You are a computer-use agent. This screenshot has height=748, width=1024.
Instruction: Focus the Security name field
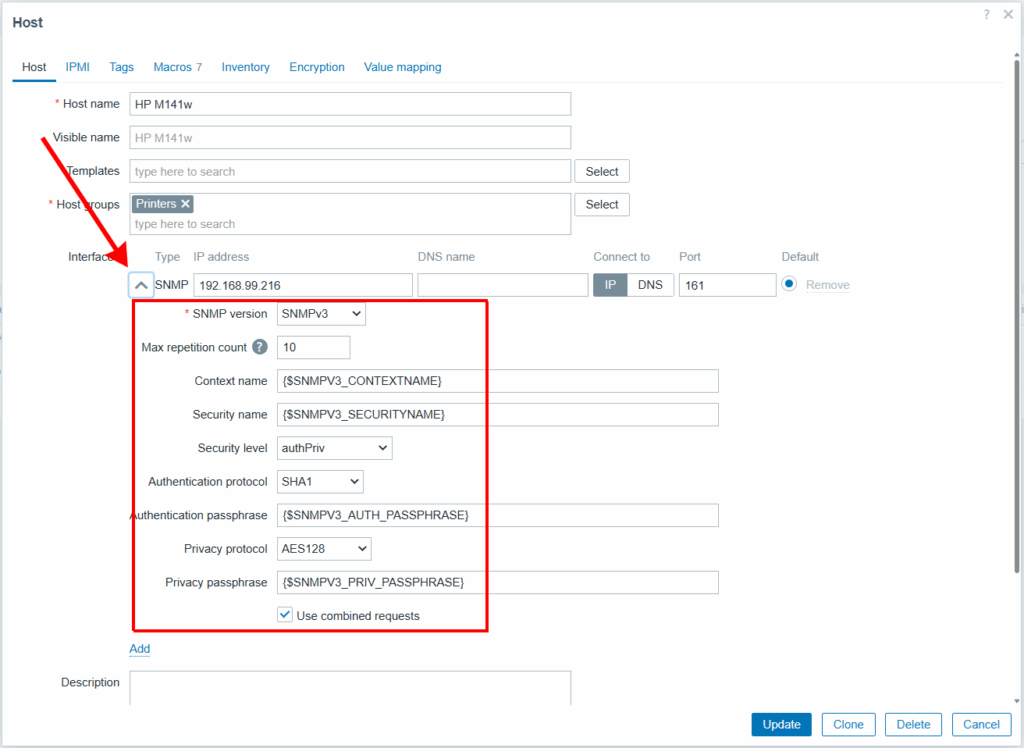coord(498,414)
